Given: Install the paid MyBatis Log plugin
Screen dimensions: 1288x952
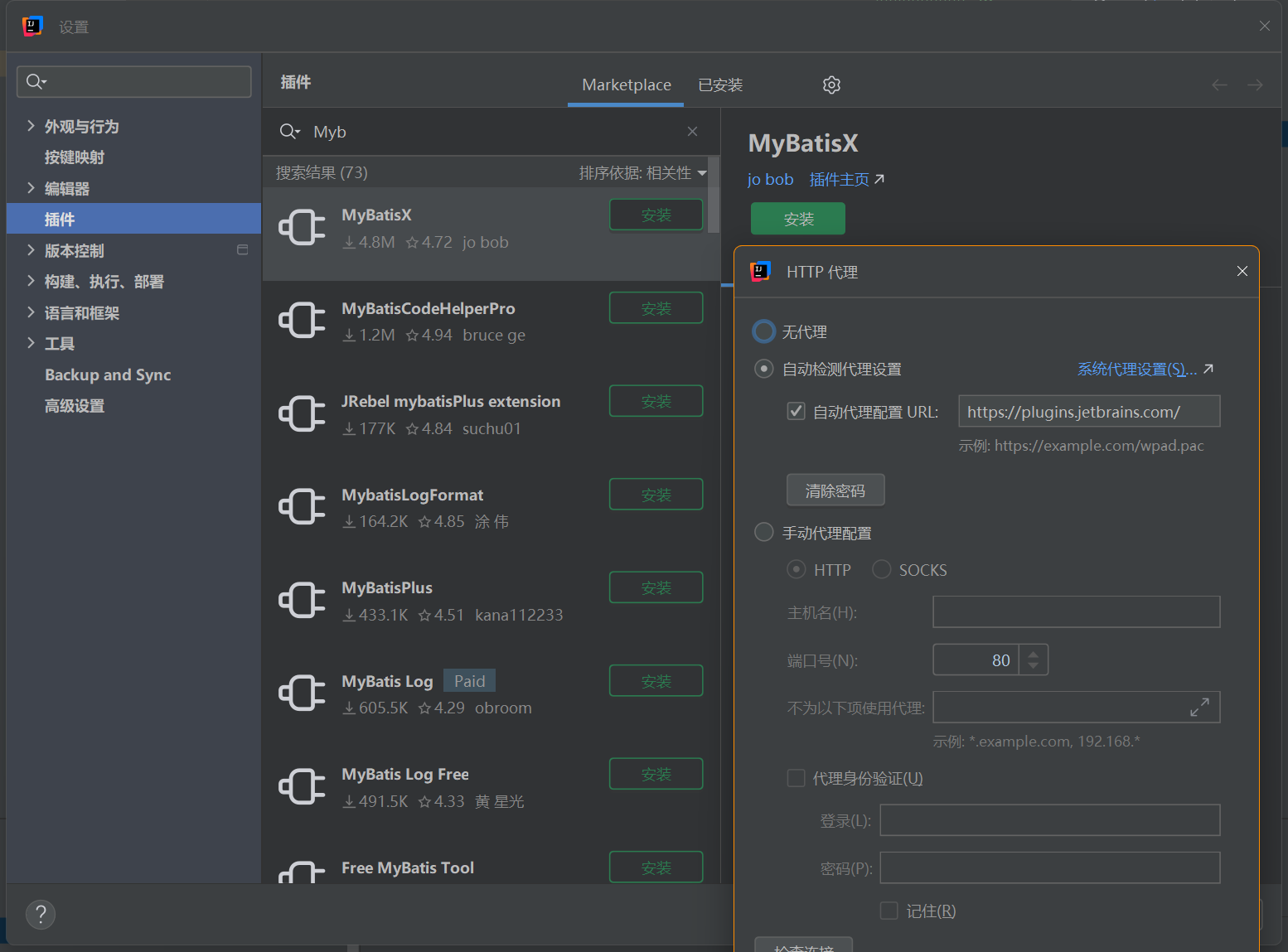Looking at the screenshot, I should (656, 681).
